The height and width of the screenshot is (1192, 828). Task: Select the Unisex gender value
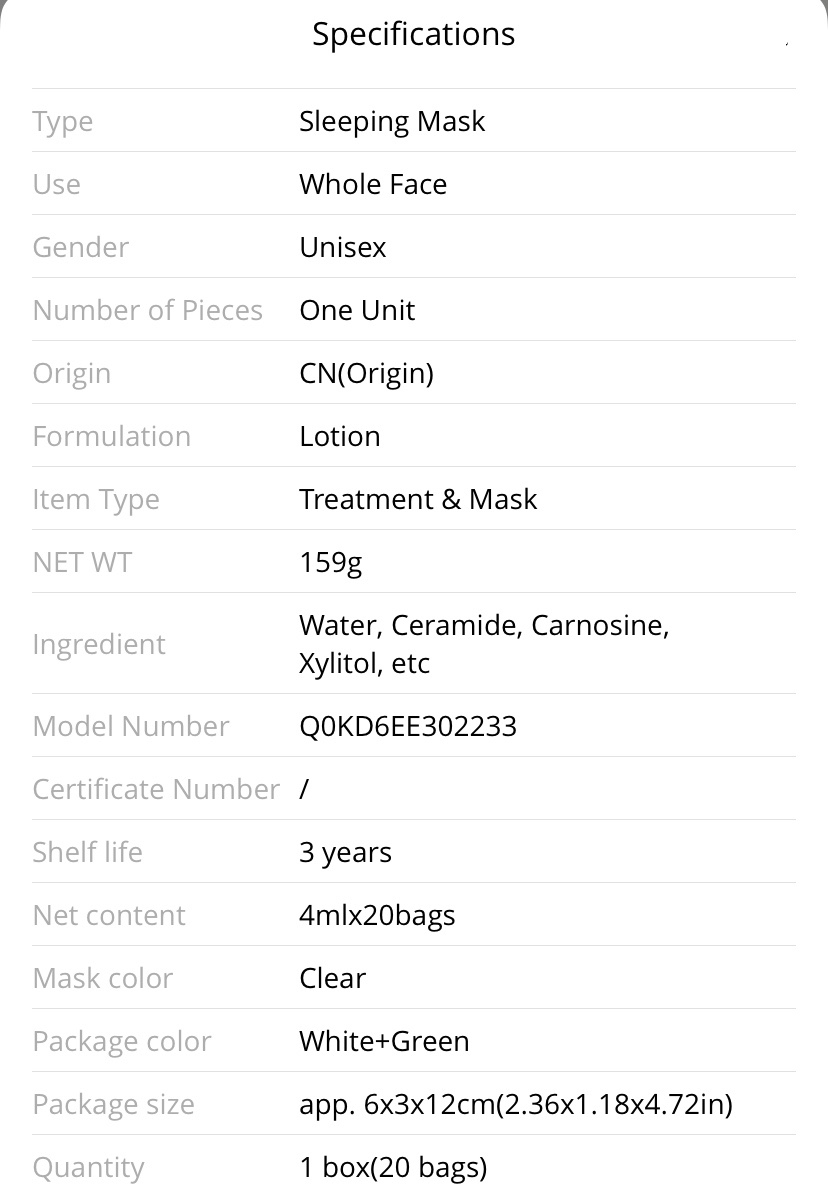(x=343, y=247)
